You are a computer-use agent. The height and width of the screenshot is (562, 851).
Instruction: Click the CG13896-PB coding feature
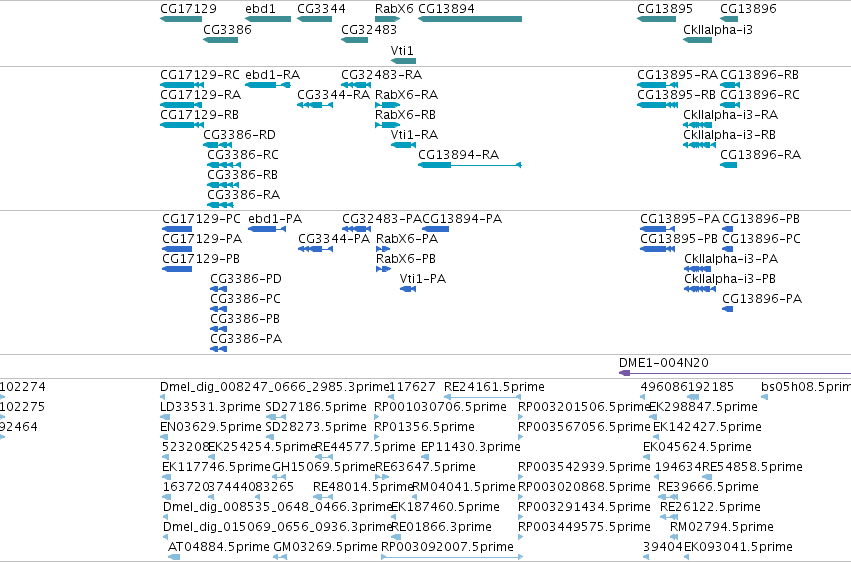pos(727,229)
